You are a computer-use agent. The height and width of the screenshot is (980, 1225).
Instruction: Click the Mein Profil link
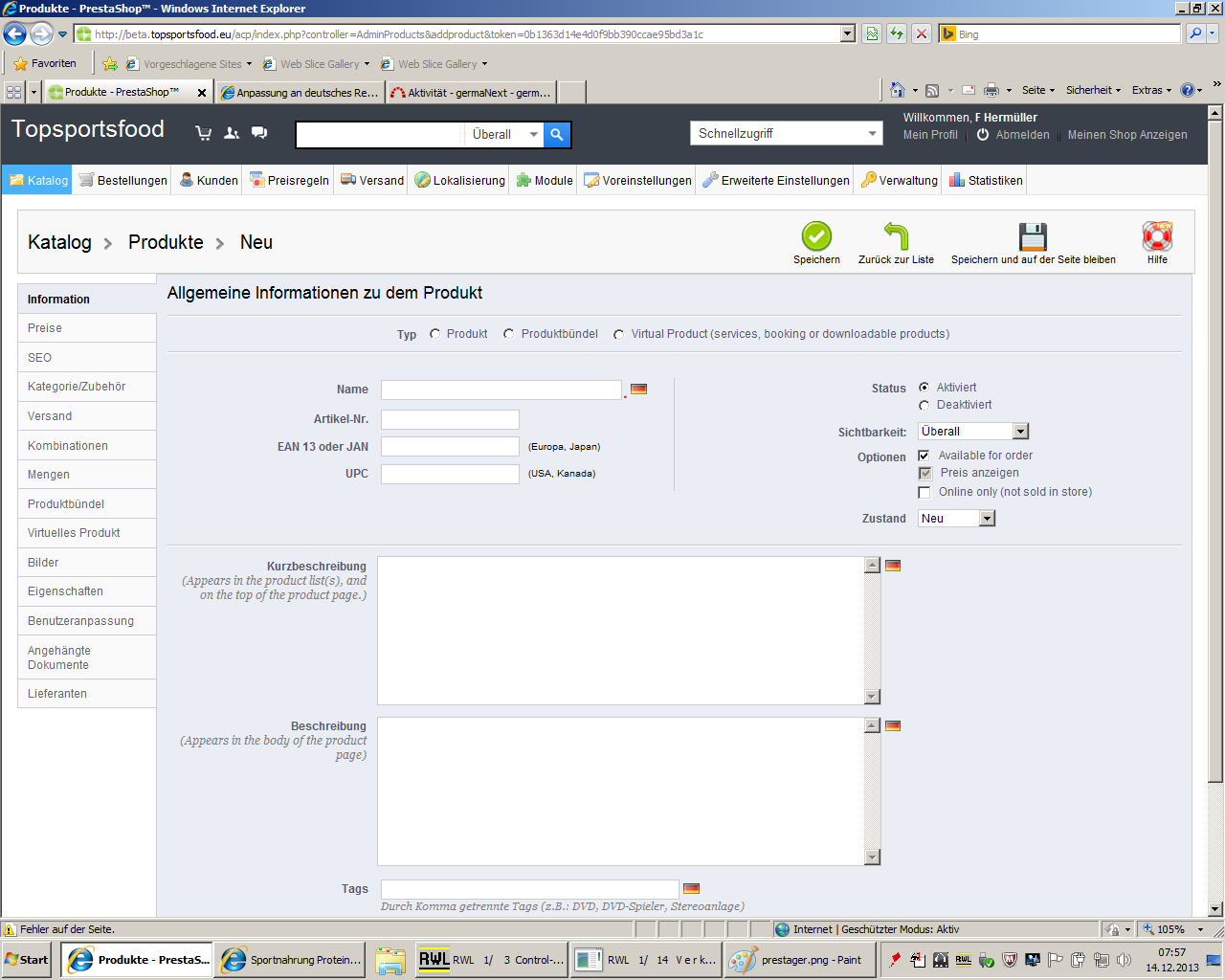click(930, 135)
